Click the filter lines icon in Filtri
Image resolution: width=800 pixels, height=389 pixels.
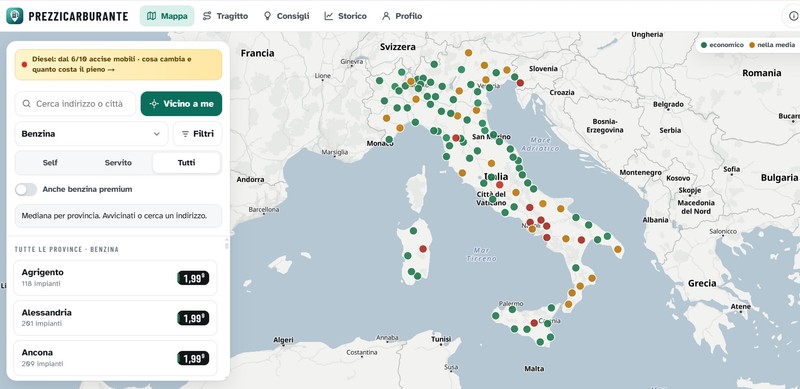coord(185,134)
